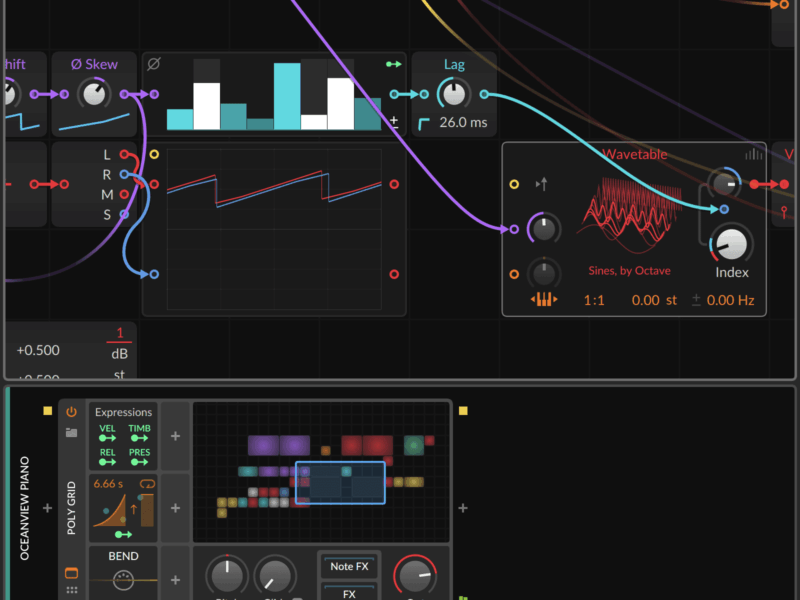
Task: Click the loop icon in the envelope panel
Action: tap(147, 484)
